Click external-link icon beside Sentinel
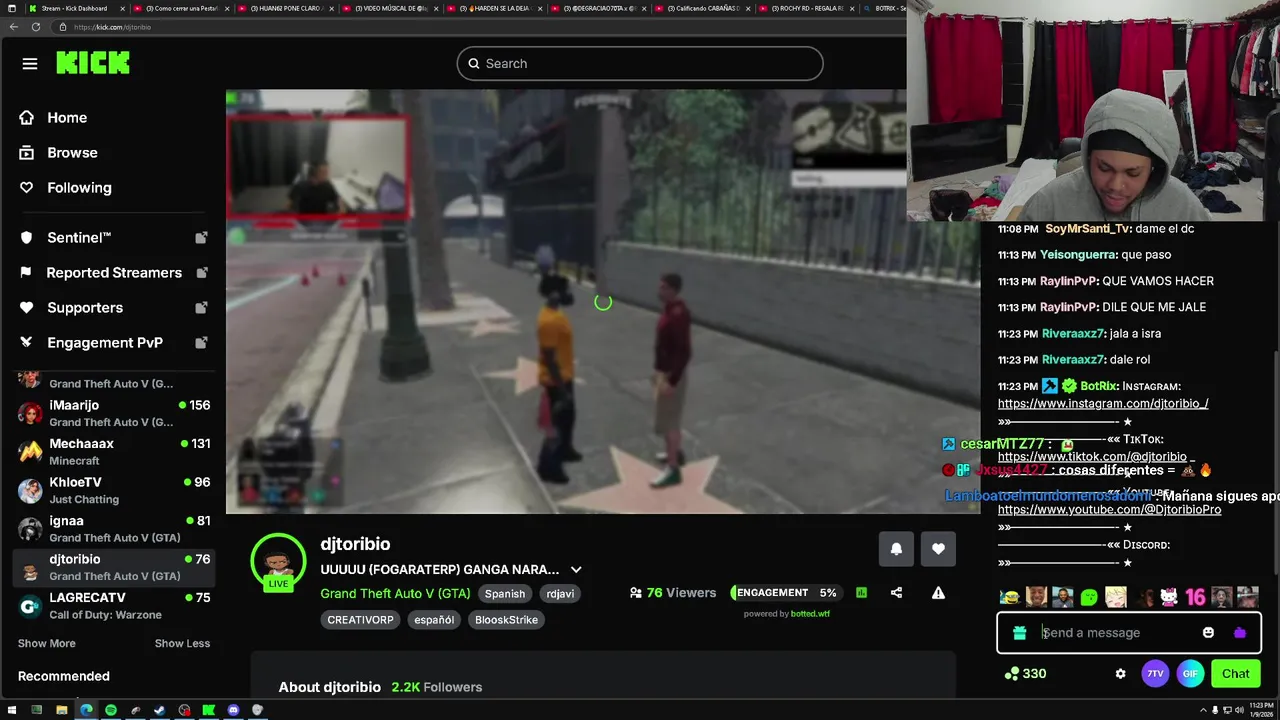Viewport: 1280px width, 720px height. (201, 238)
